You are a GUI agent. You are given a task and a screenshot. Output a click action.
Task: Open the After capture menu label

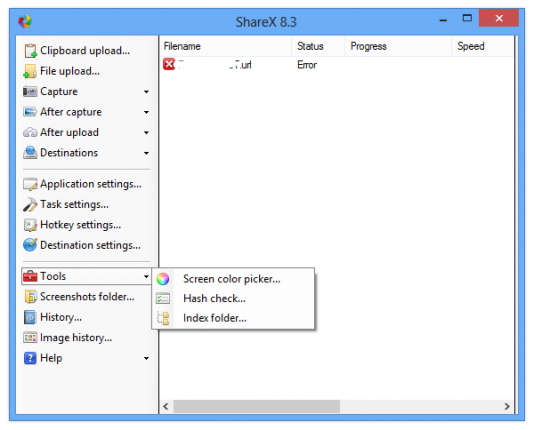(x=71, y=112)
